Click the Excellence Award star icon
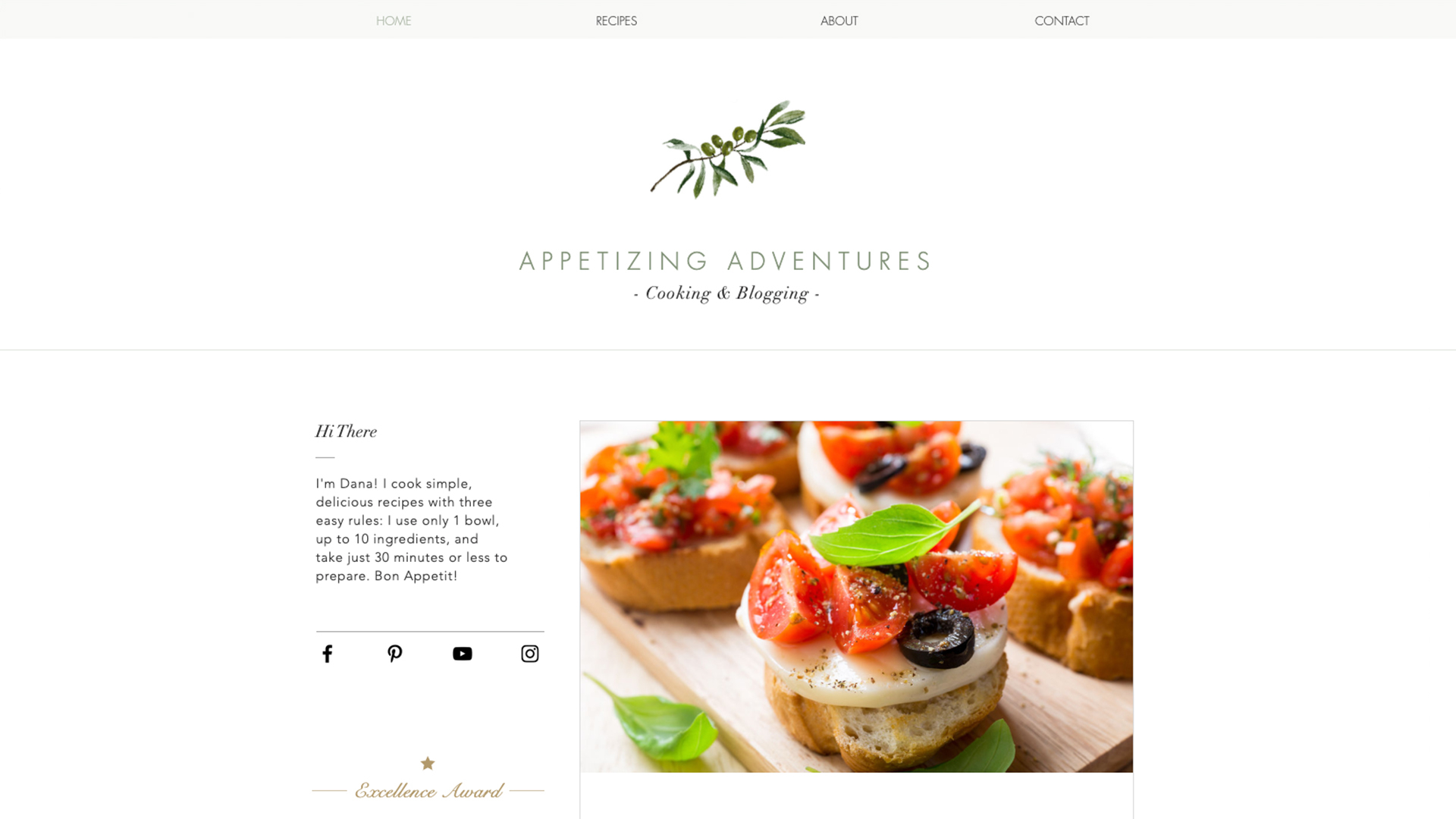 427,763
